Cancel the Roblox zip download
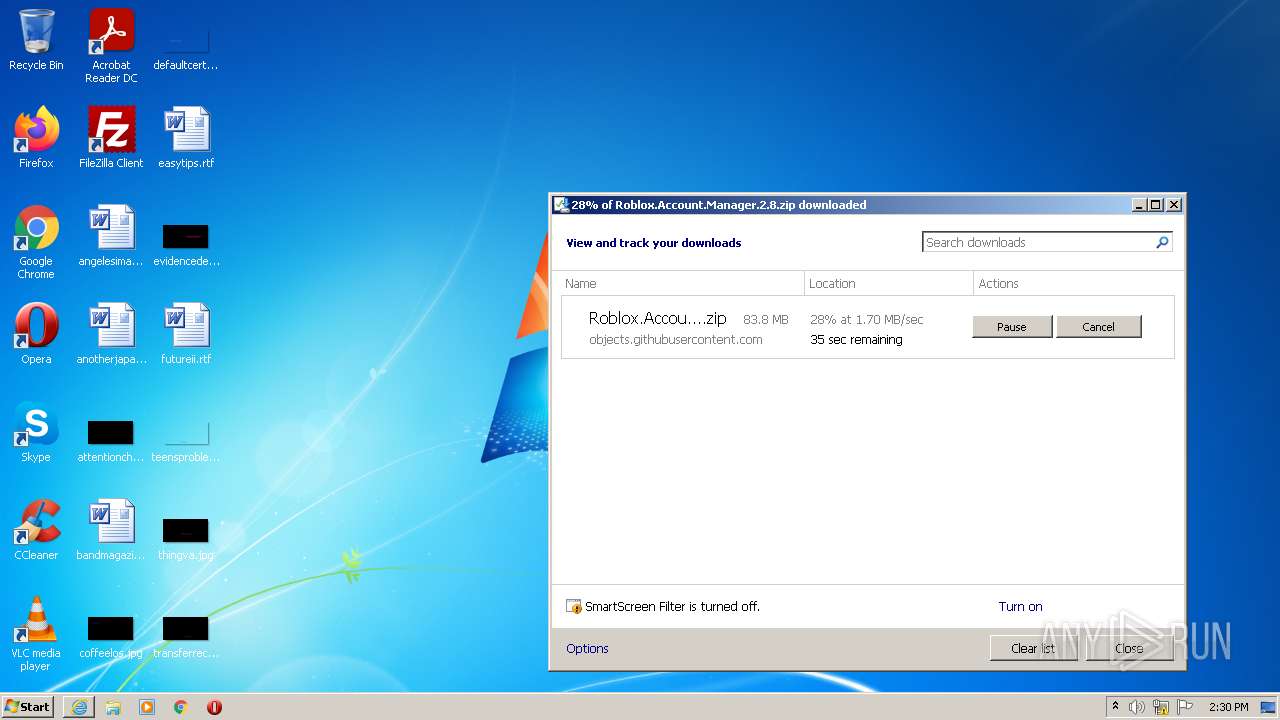The height and width of the screenshot is (720, 1280). [x=1098, y=327]
